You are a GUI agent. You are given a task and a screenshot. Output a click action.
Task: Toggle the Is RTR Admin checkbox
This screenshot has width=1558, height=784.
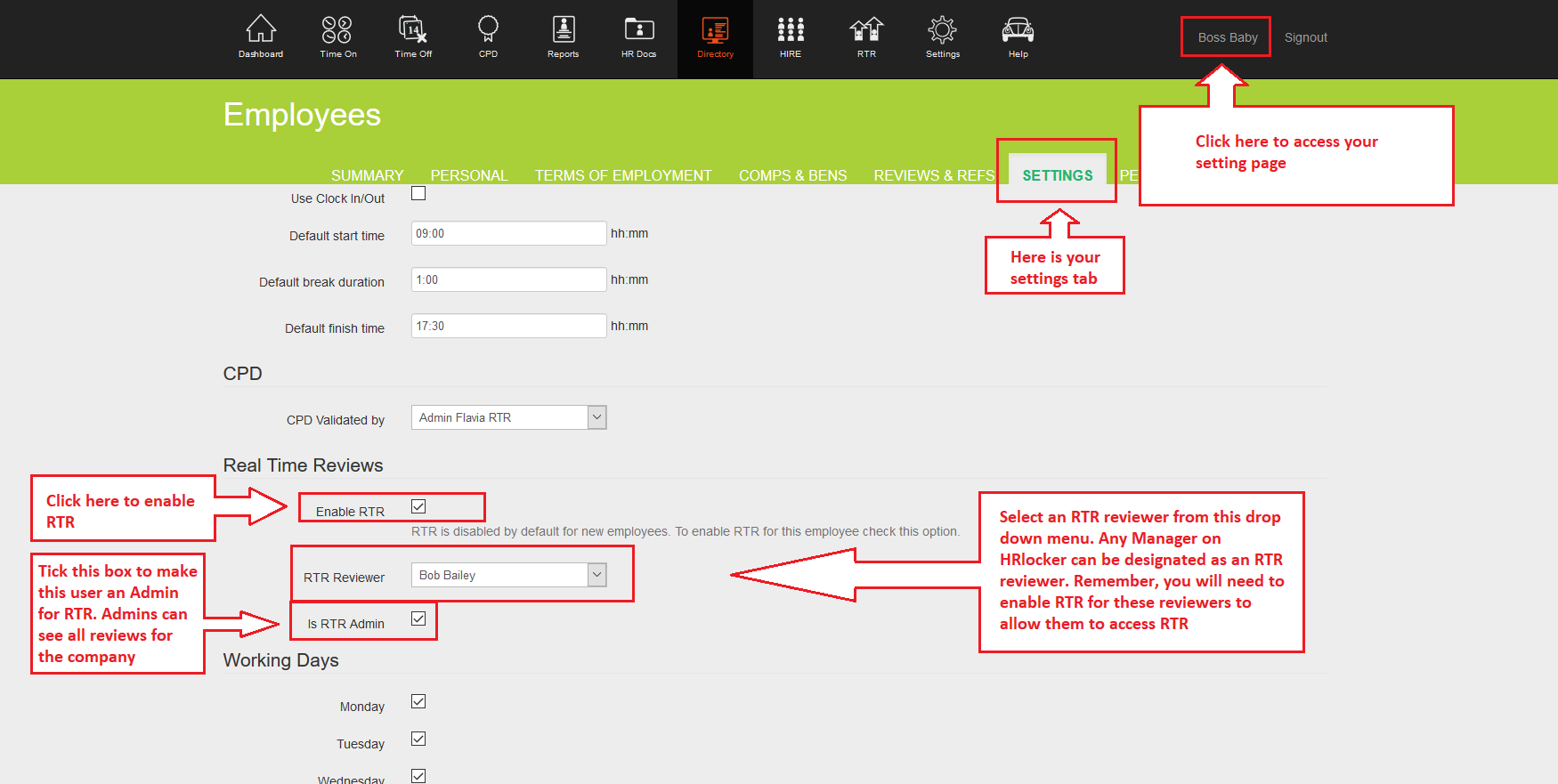418,619
